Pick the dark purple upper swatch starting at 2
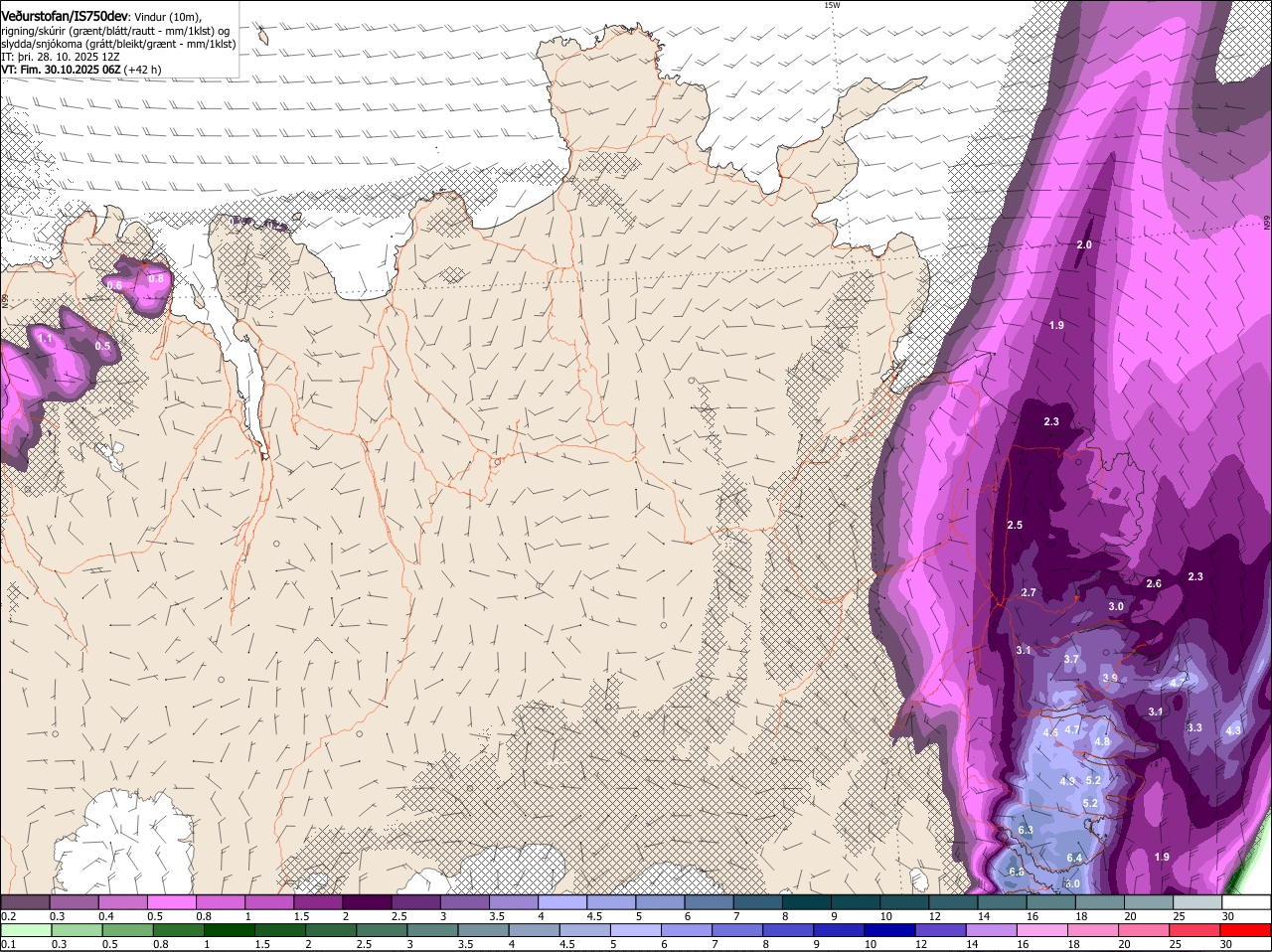The width and height of the screenshot is (1272, 952). click(367, 901)
